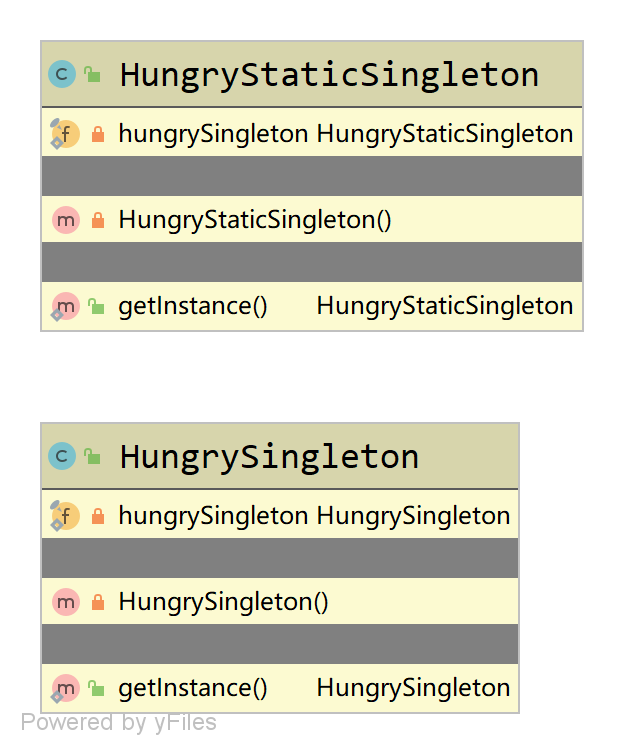Select hungrySingleton field in HungryStaticSingleton
Viewport: 624px width, 754px height.
pyautogui.click(x=312, y=132)
